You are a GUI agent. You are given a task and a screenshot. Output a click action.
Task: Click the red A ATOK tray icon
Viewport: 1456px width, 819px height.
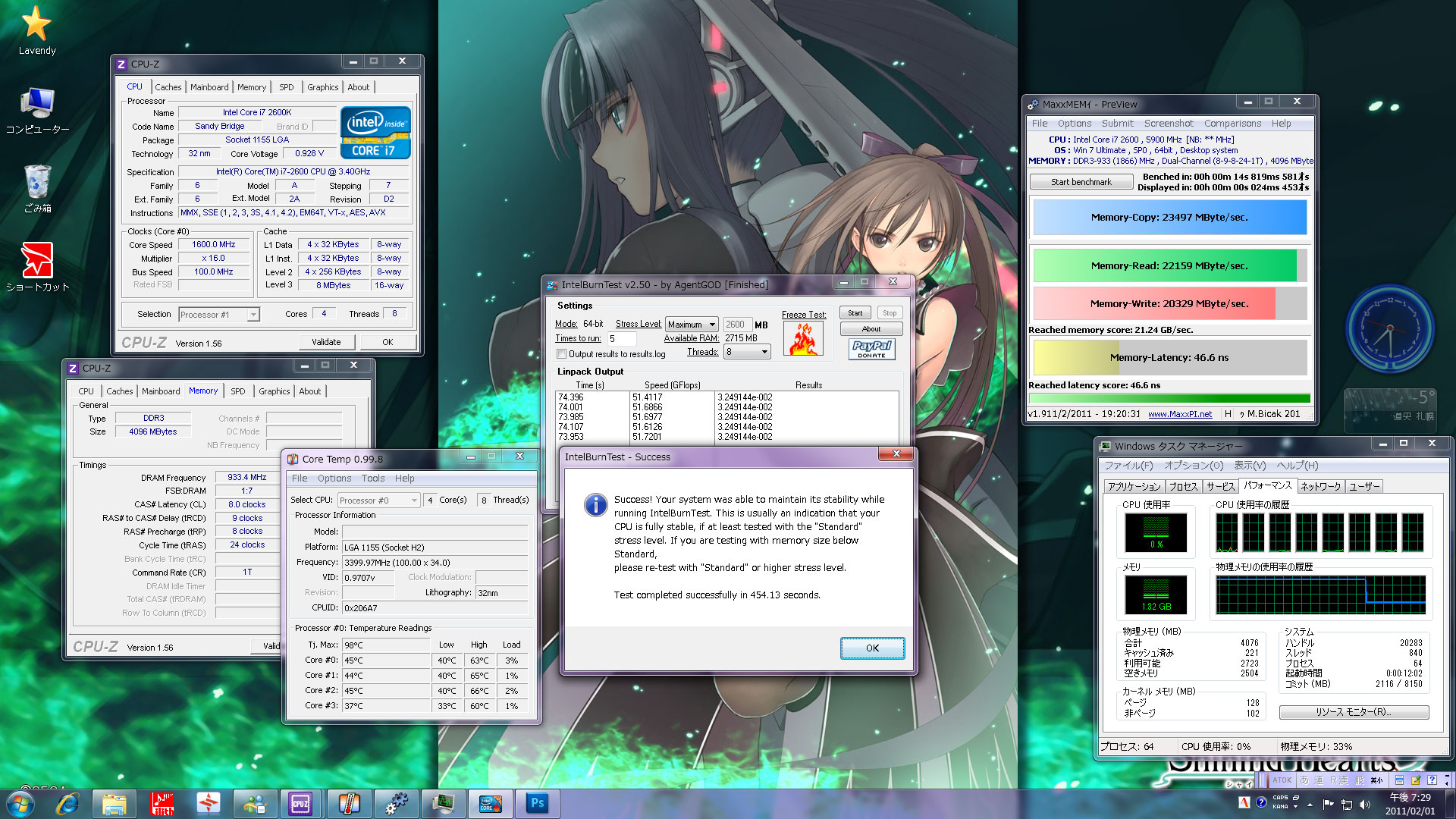[x=1244, y=802]
